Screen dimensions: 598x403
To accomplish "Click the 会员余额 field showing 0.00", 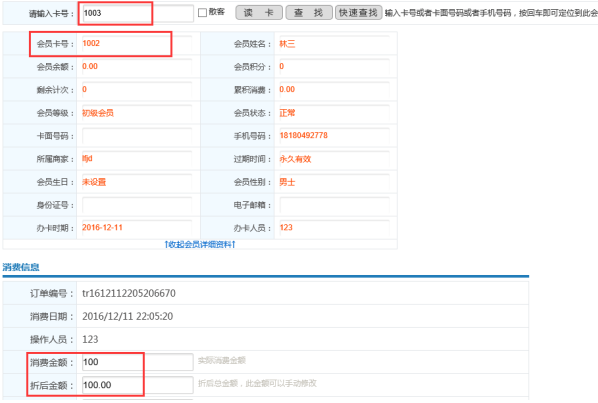I will [x=137, y=67].
